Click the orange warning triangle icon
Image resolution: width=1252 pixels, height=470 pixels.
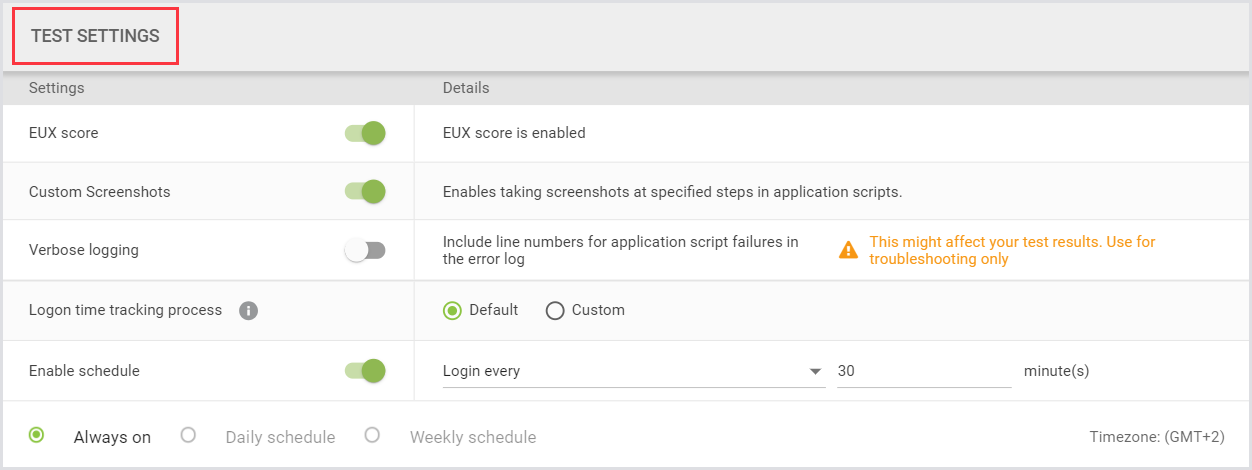(848, 250)
